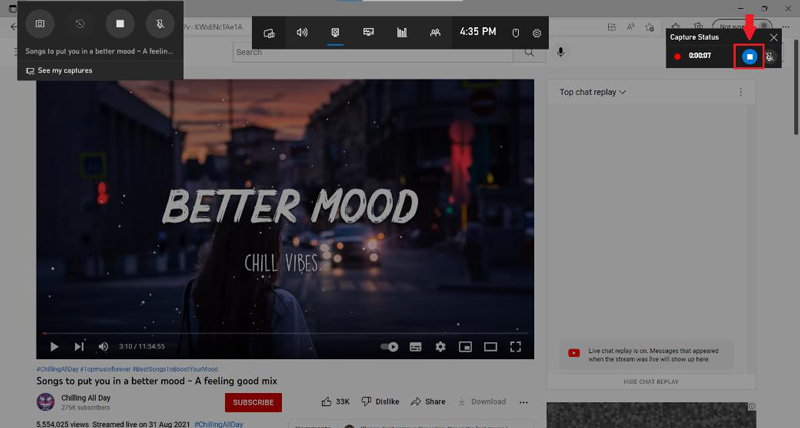Viewport: 800px width, 428px height.
Task: Open the Xbox Social widget in Game Bar
Action: pyautogui.click(x=435, y=33)
